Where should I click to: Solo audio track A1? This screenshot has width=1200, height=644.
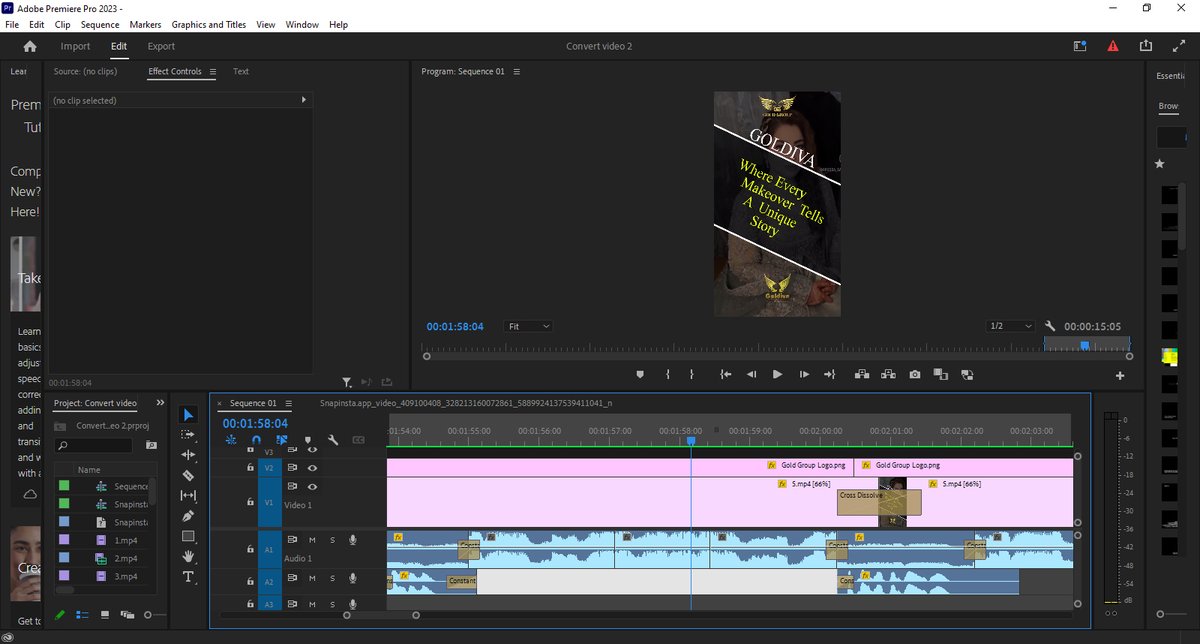[331, 540]
